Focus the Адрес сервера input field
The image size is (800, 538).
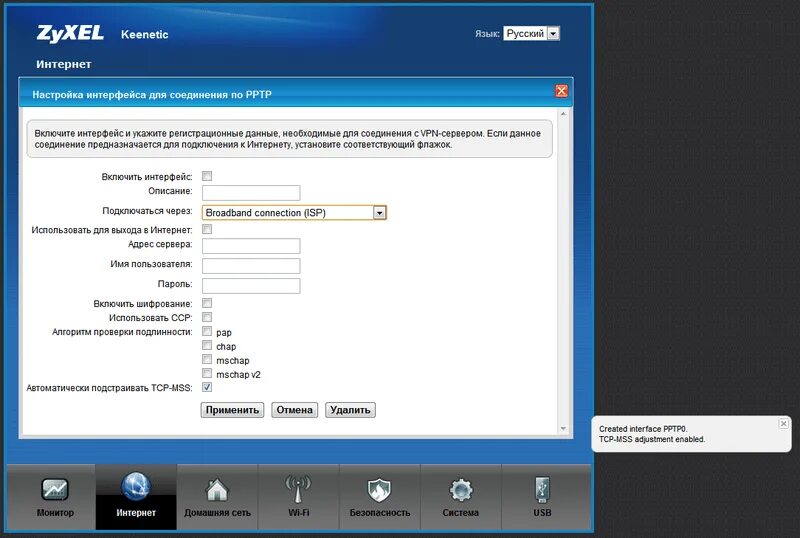[x=251, y=246]
